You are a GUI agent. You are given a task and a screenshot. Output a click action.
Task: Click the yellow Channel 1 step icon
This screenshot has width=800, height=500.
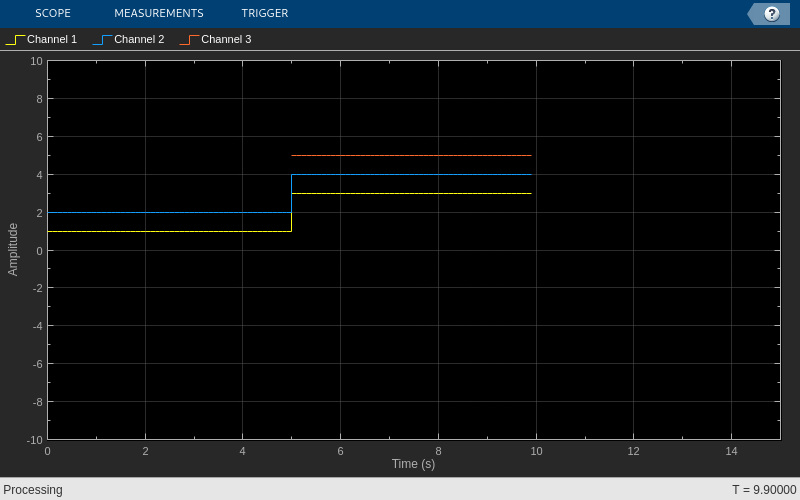(x=15, y=40)
